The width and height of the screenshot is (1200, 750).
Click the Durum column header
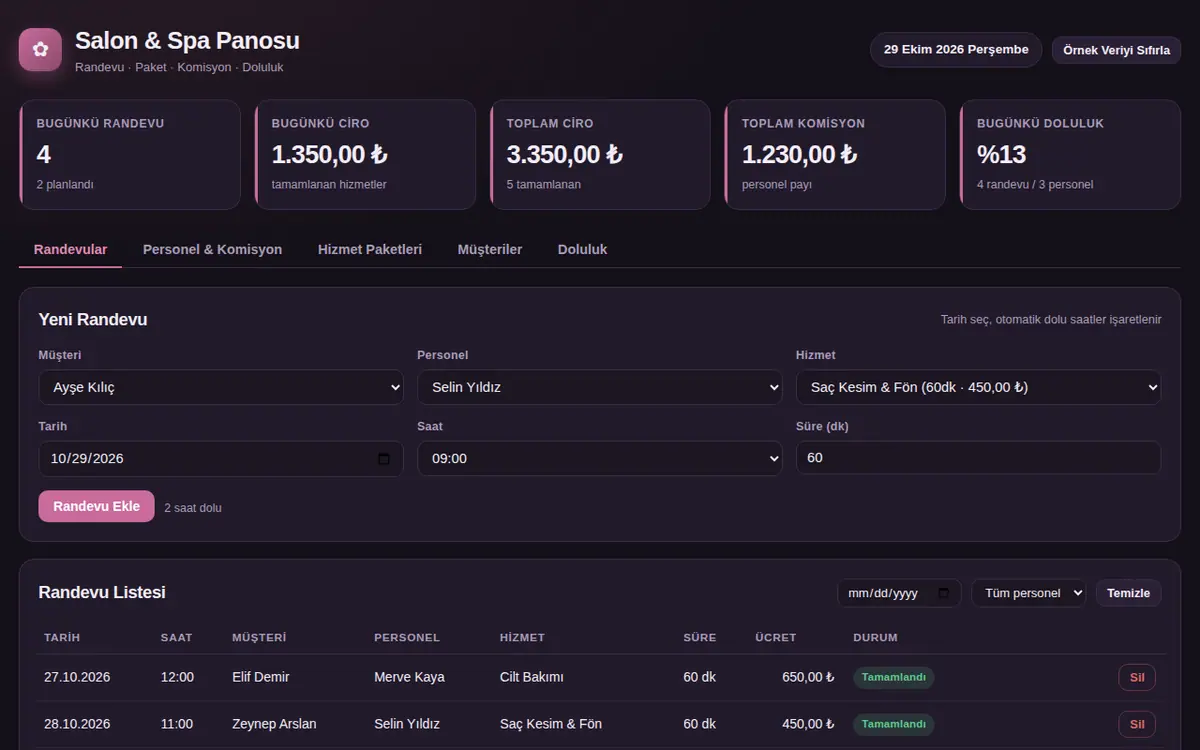(875, 637)
